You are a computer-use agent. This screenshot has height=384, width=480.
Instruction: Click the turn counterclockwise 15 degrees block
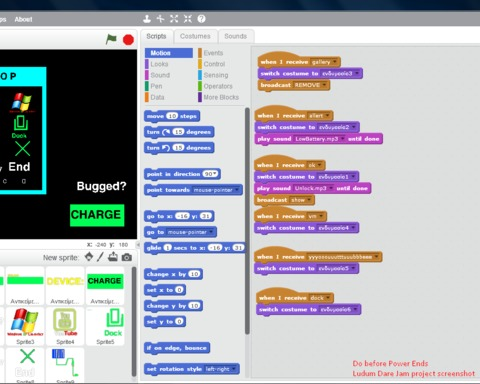[179, 148]
